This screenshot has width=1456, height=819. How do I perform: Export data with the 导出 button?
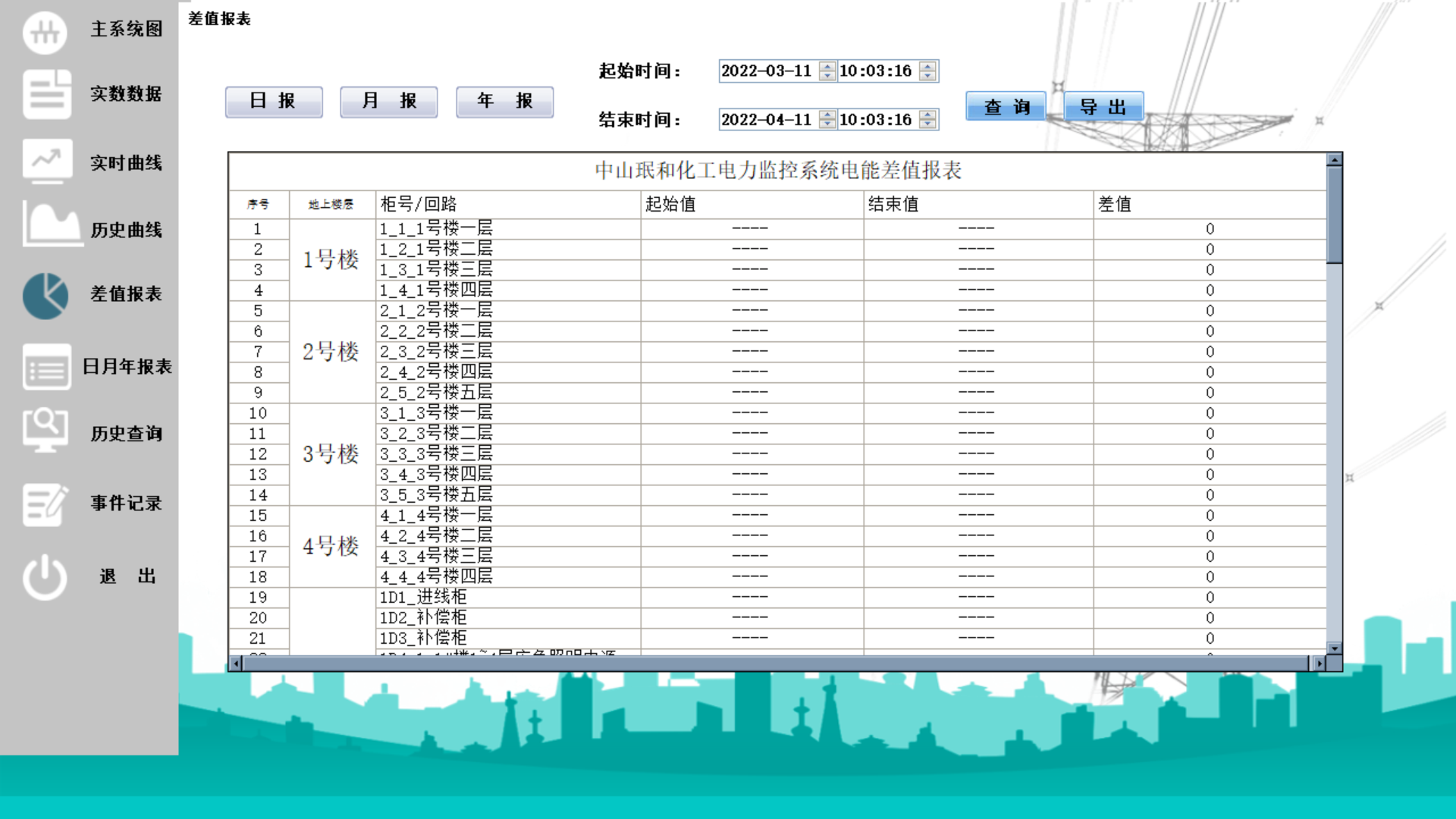1104,106
